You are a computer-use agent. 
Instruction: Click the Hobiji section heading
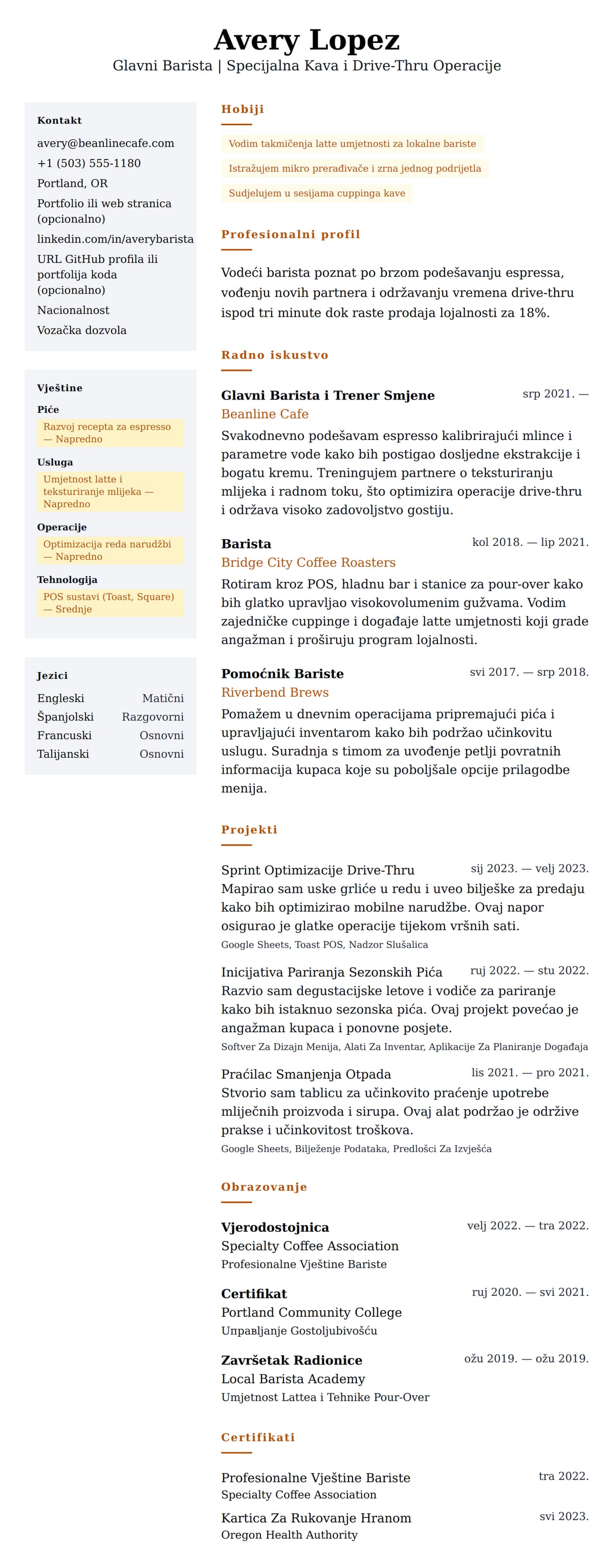(242, 109)
